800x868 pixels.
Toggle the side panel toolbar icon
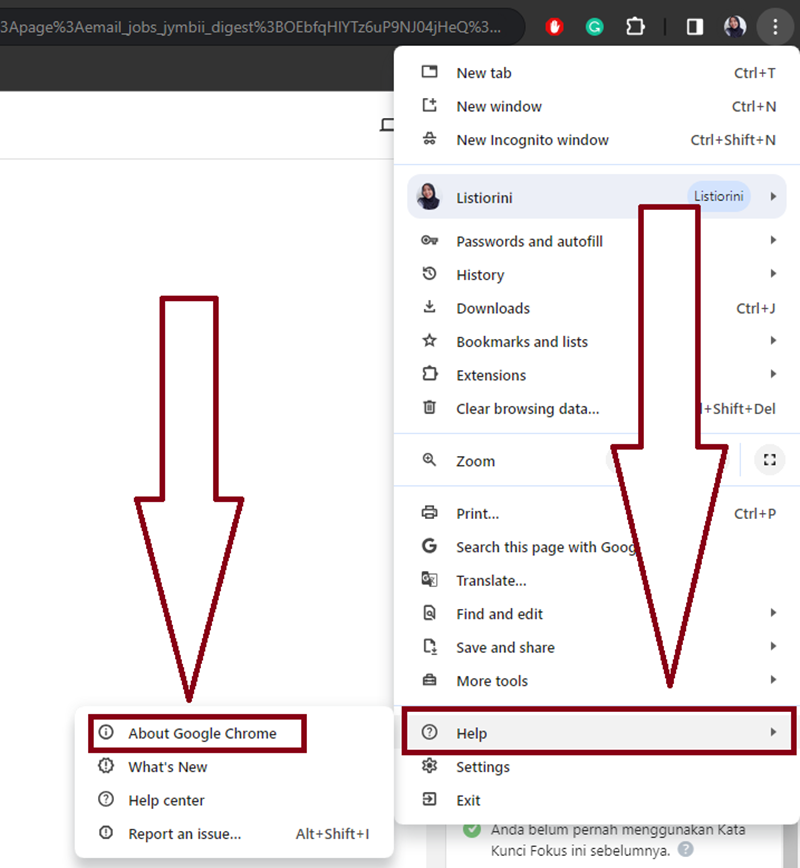click(695, 27)
